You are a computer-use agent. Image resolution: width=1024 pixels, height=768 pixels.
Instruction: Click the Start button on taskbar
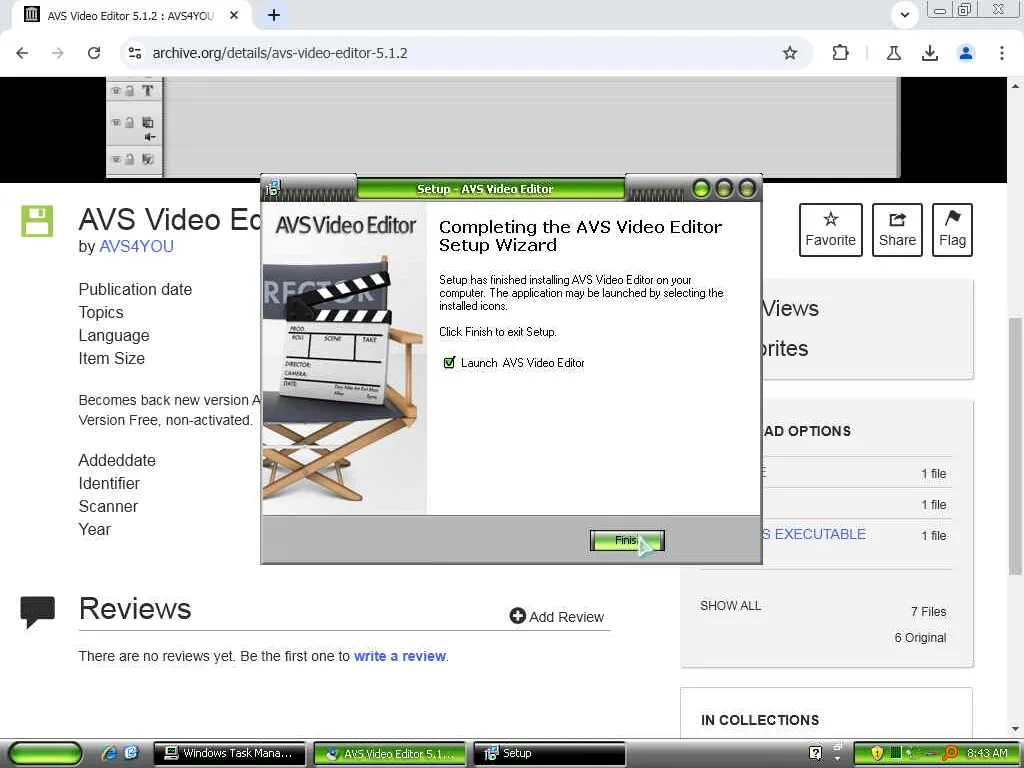46,753
